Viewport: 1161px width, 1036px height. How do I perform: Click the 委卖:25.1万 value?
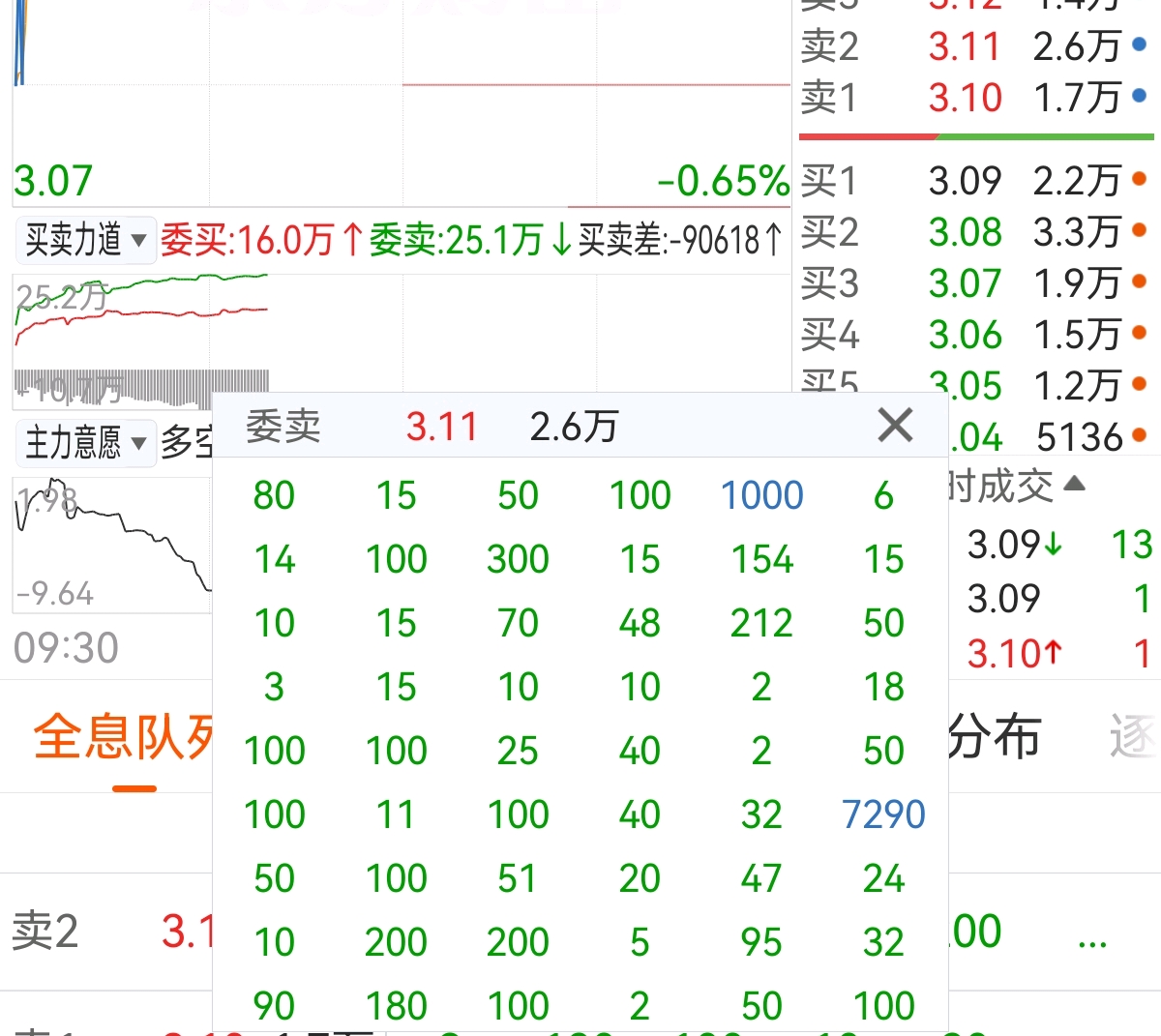(x=470, y=240)
